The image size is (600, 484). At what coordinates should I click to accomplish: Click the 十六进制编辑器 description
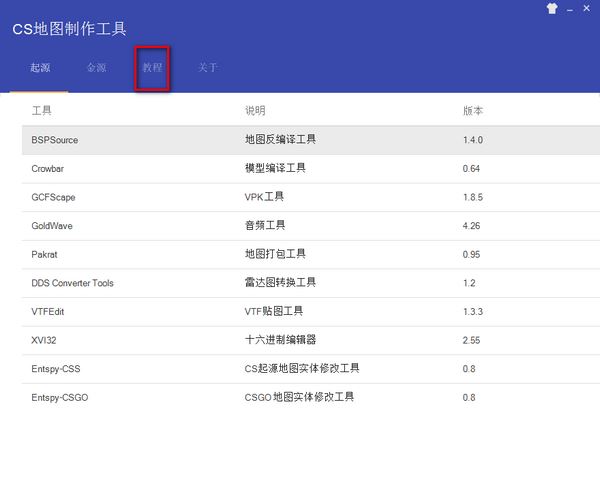[x=280, y=339]
